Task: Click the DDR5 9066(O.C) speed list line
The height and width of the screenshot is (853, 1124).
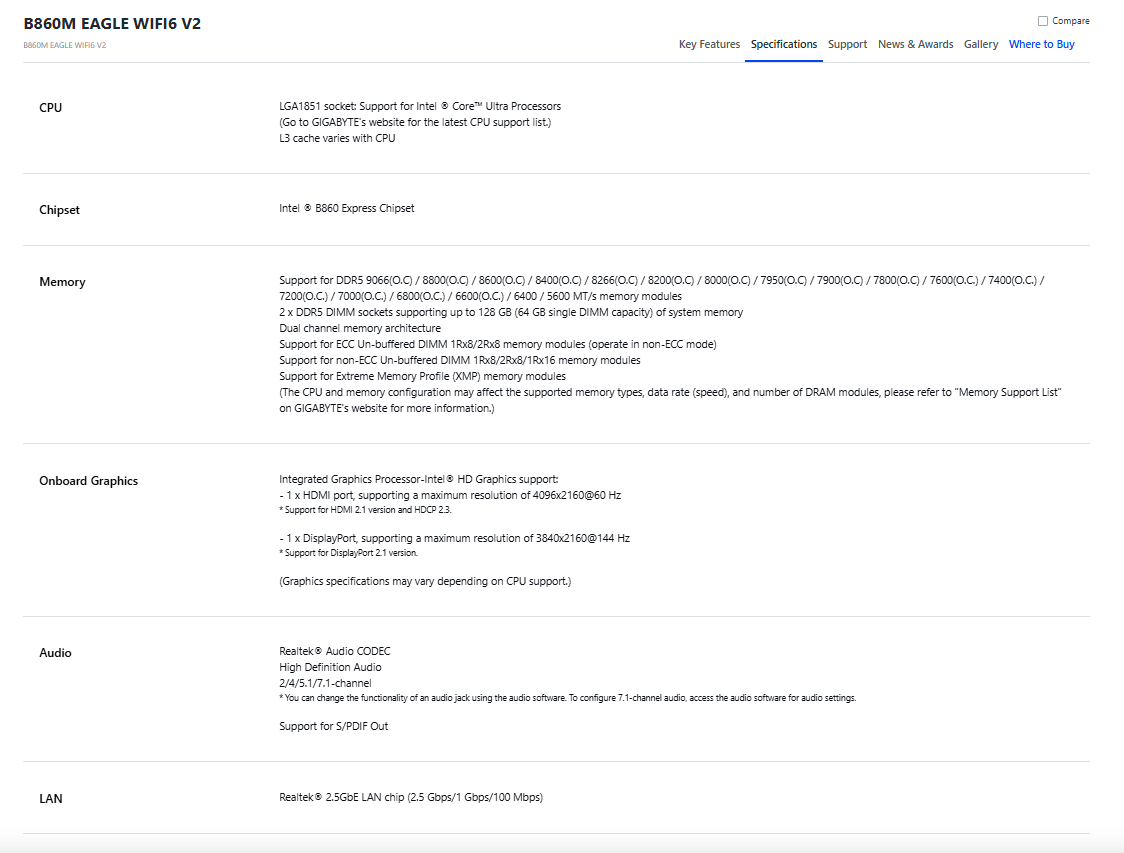Action: click(662, 288)
